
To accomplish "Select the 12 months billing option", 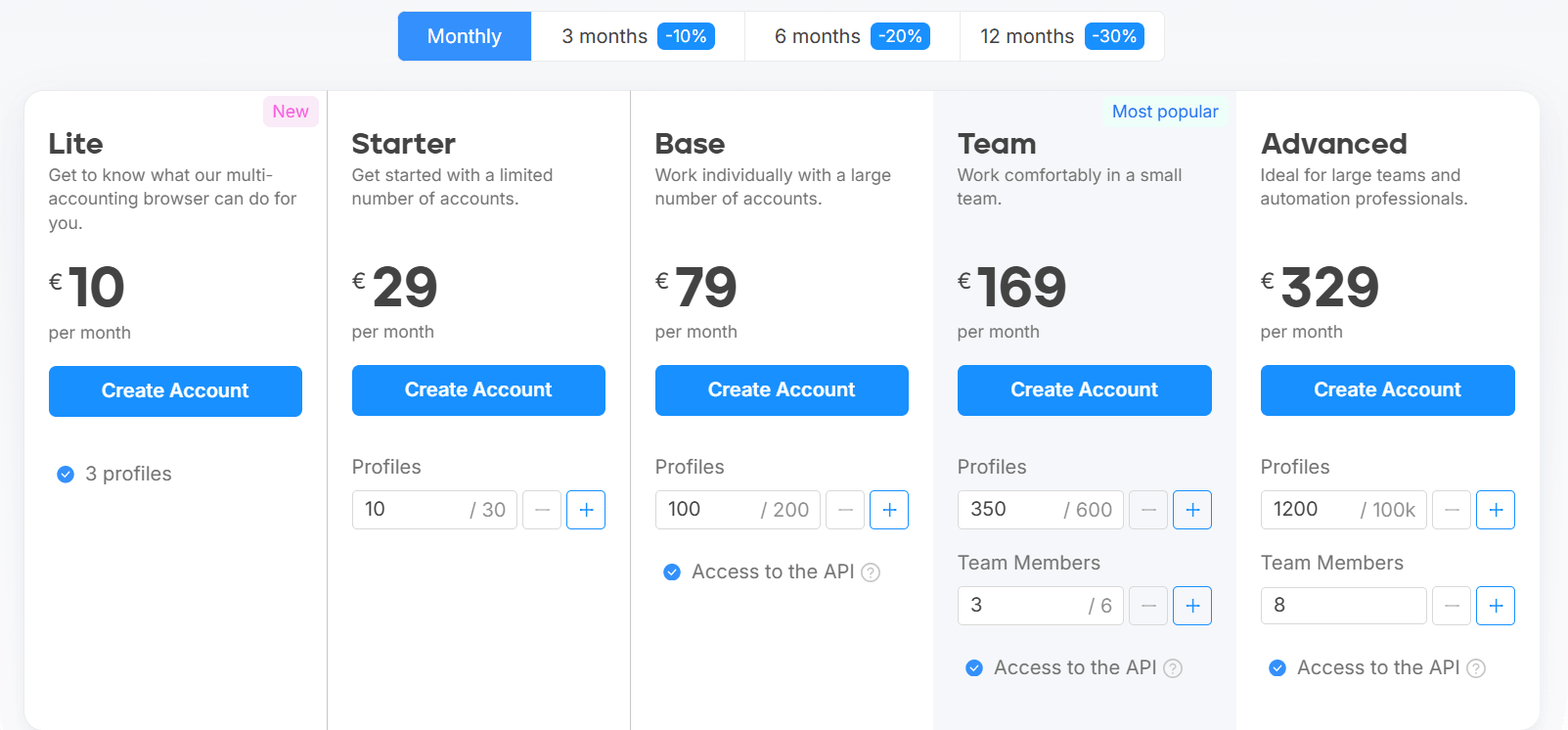I will point(1060,35).
